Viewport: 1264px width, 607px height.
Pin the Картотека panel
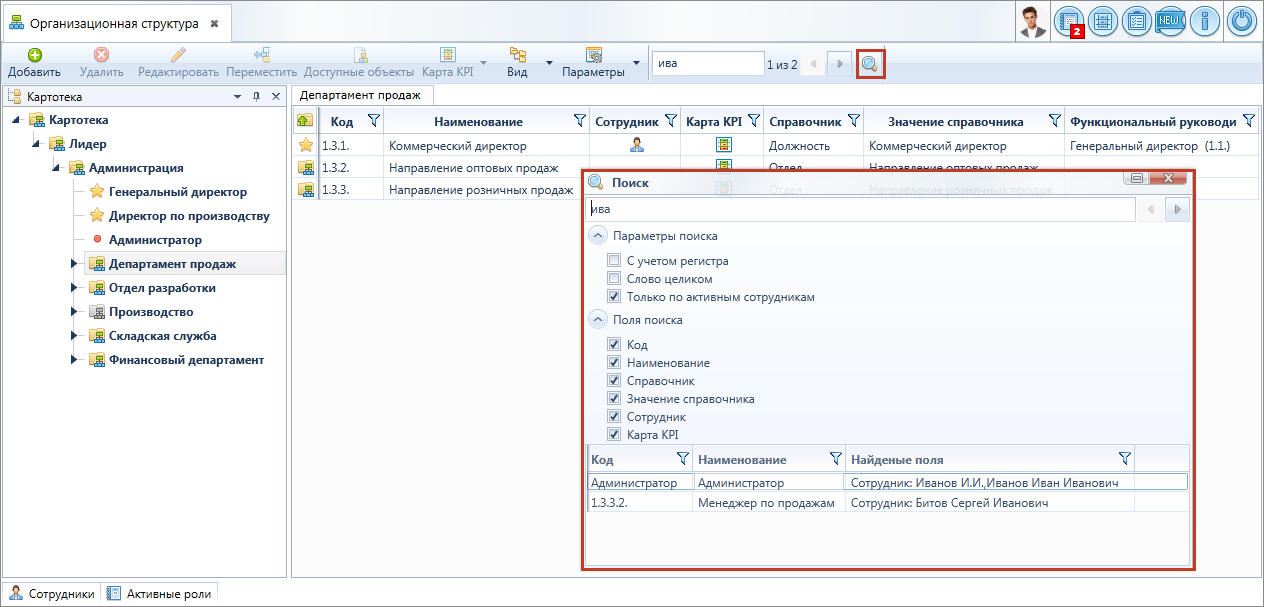256,97
